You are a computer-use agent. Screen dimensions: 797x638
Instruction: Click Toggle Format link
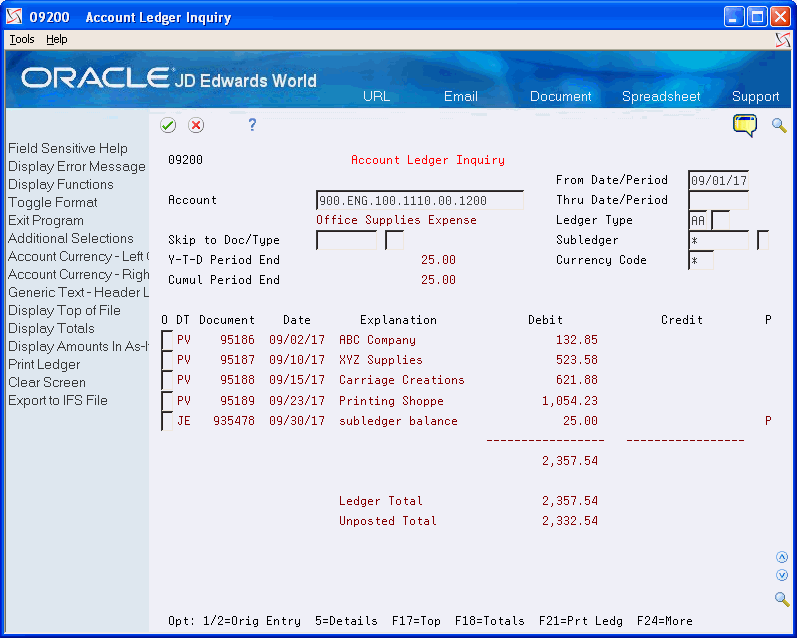(52, 202)
